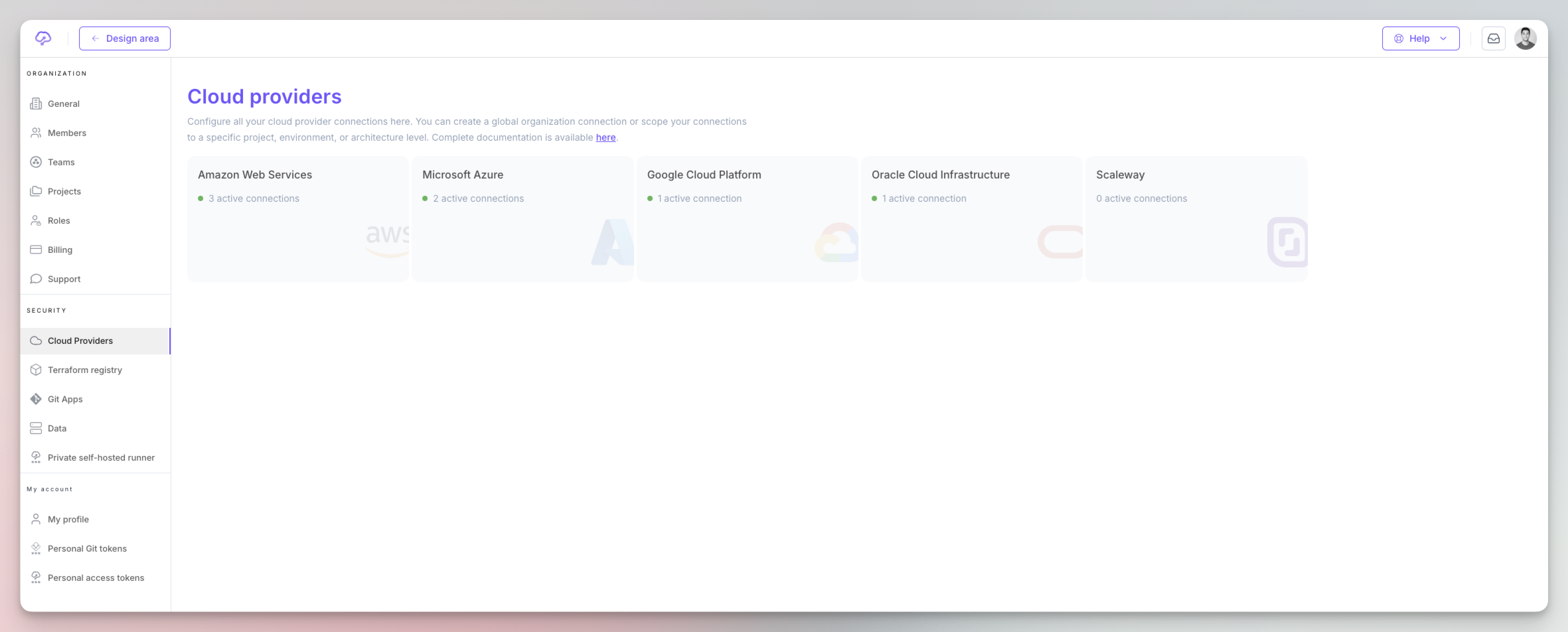Open the Members page label
Screen dimensions: 1568x632
point(67,133)
